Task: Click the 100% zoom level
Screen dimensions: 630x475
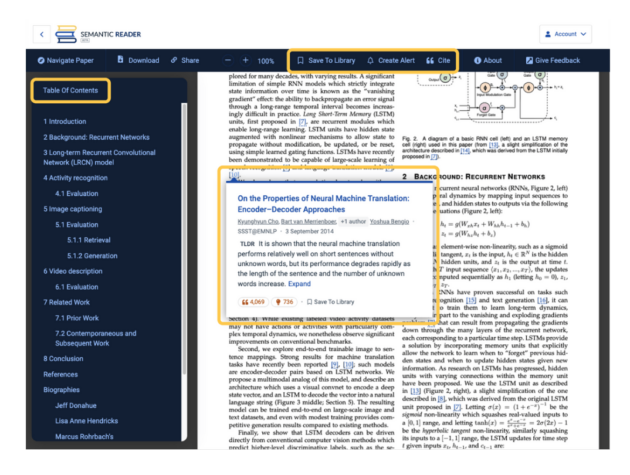Action: point(266,61)
